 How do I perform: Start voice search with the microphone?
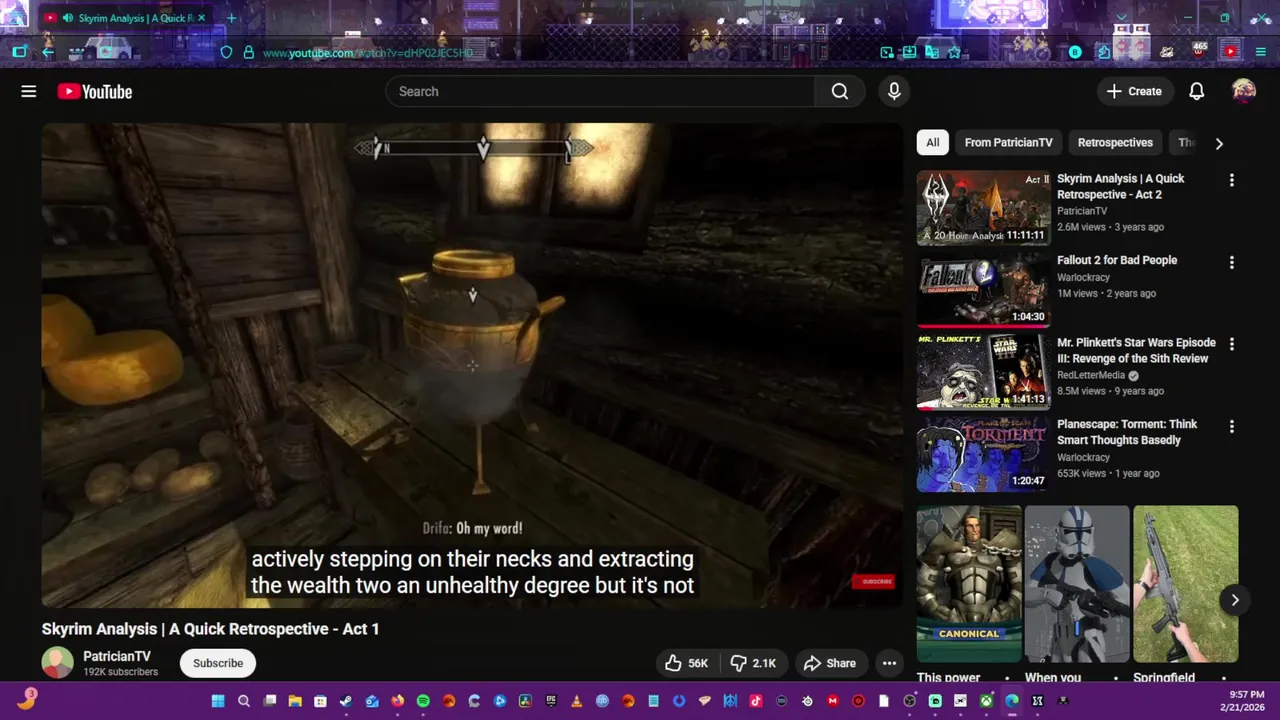pos(894,92)
